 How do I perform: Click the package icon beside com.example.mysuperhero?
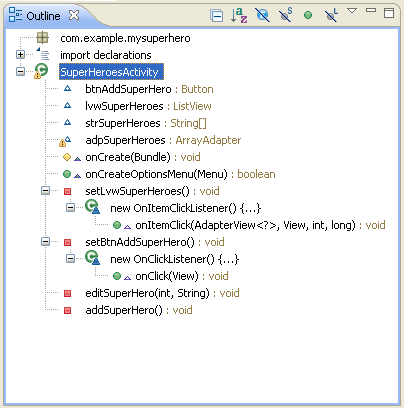[42, 38]
